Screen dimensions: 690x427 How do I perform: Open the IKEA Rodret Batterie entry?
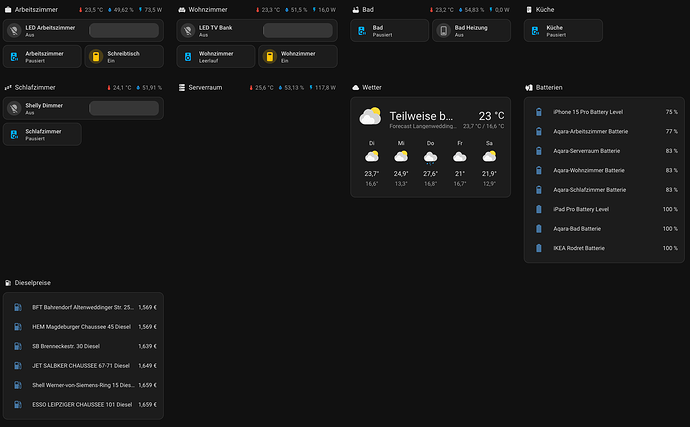[604, 248]
